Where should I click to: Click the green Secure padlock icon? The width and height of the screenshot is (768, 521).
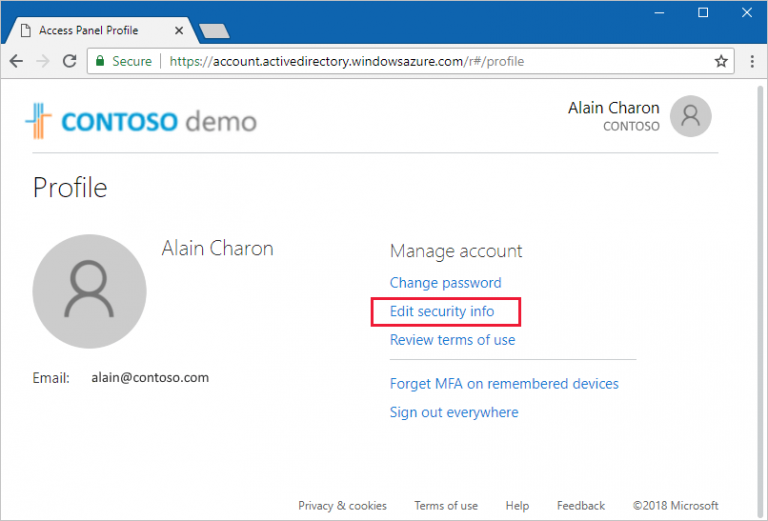coord(99,61)
